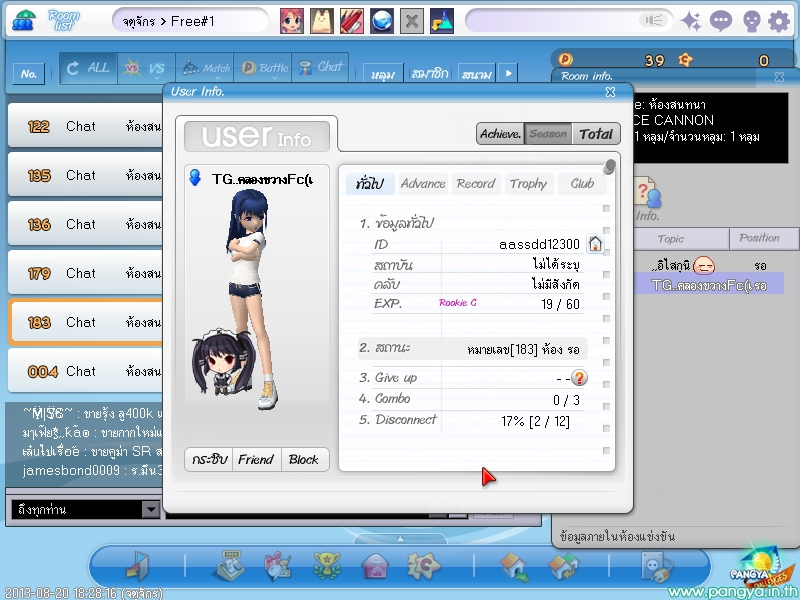800x600 pixels.
Task: Open settings gear icon in top bar
Action: 779,21
